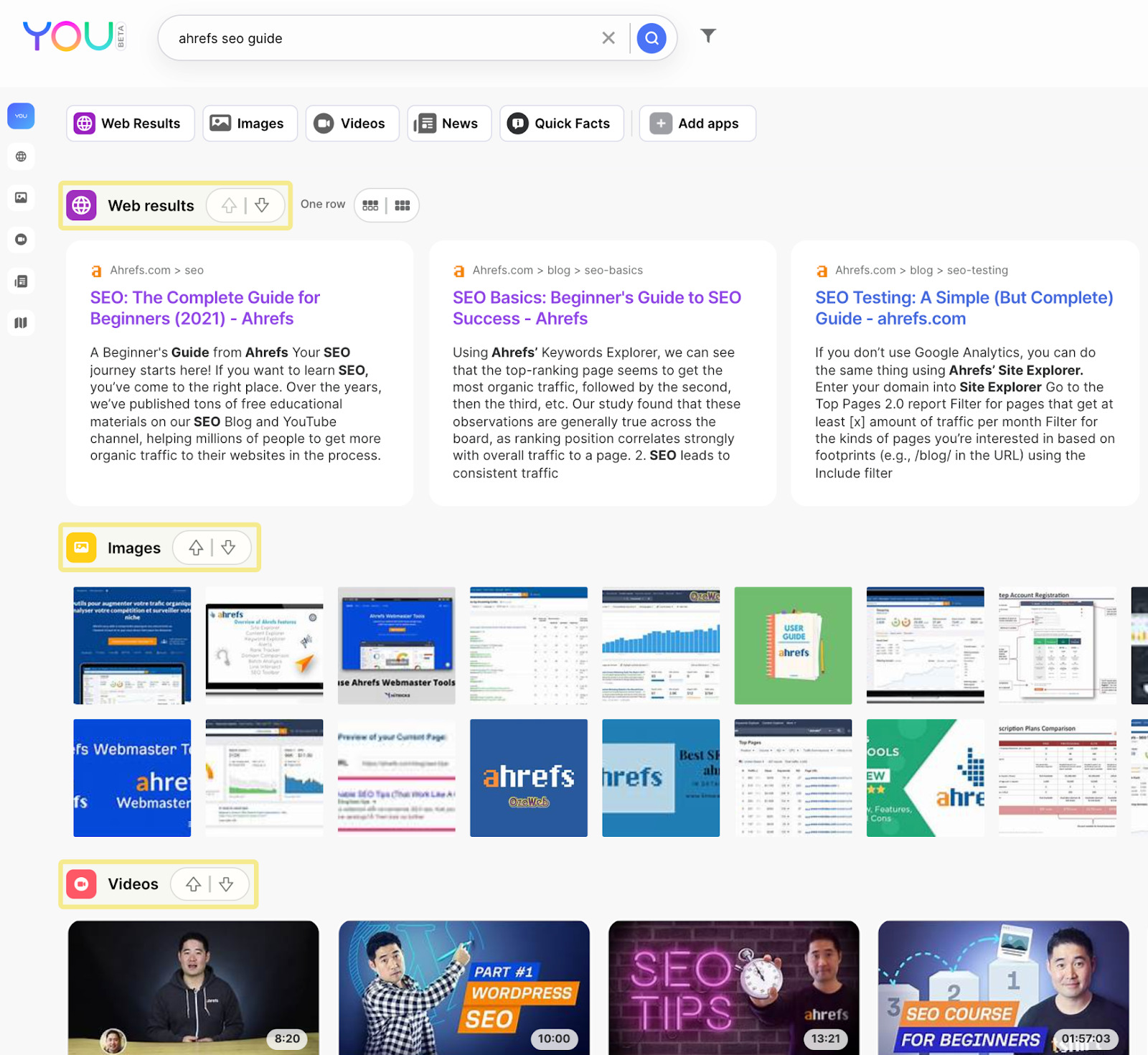Select the YOU home icon in the sidebar
The height and width of the screenshot is (1055, 1148).
coord(21,116)
